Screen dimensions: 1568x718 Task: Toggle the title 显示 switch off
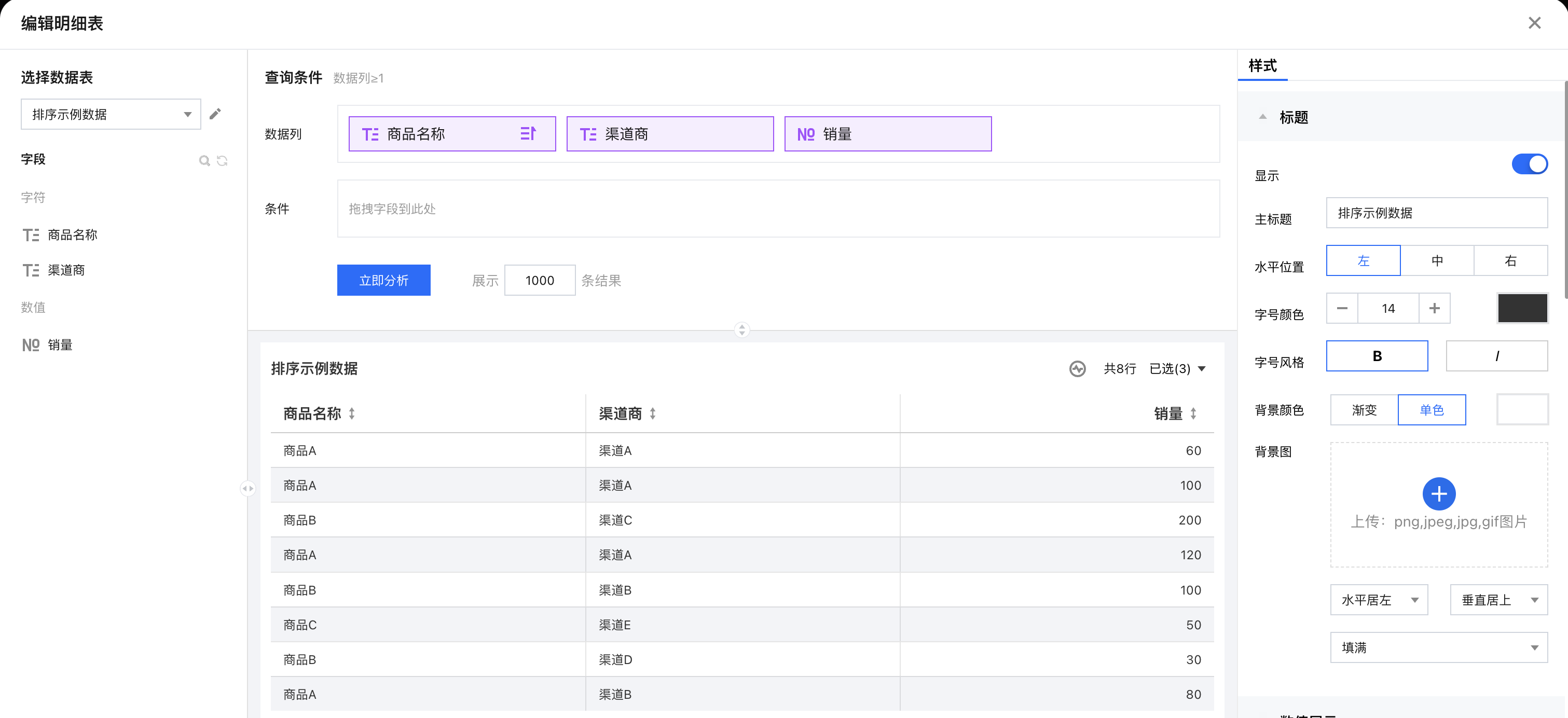click(x=1529, y=164)
